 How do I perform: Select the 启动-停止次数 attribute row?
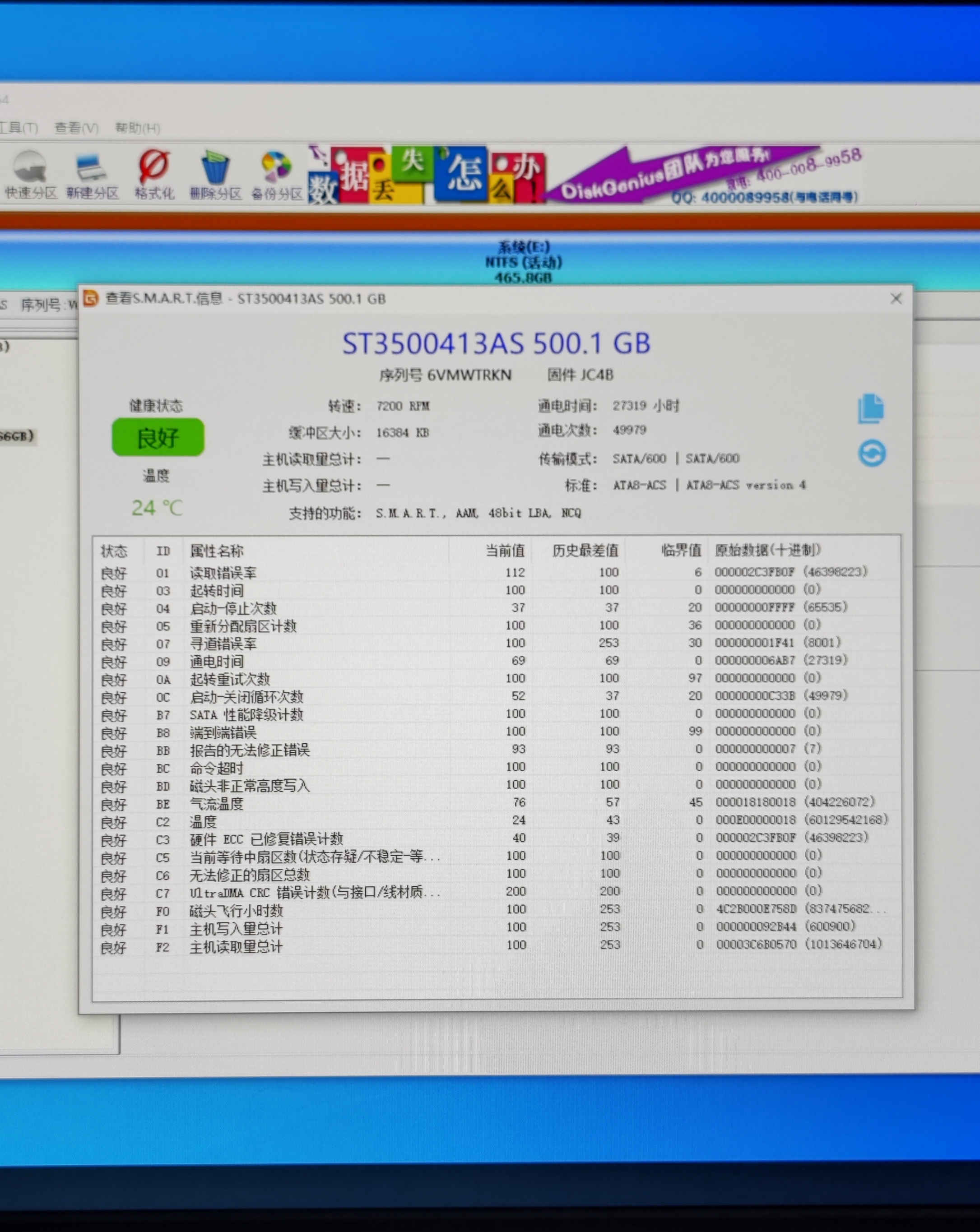(497, 608)
